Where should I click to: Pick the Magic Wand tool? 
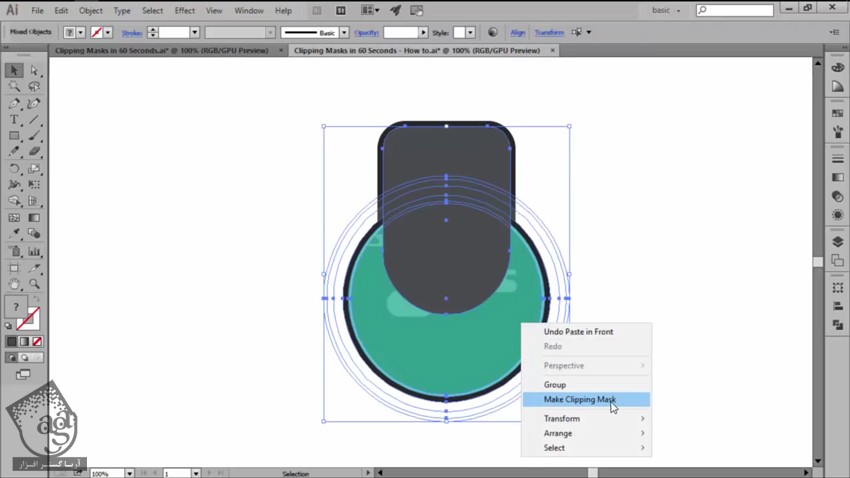pos(14,87)
